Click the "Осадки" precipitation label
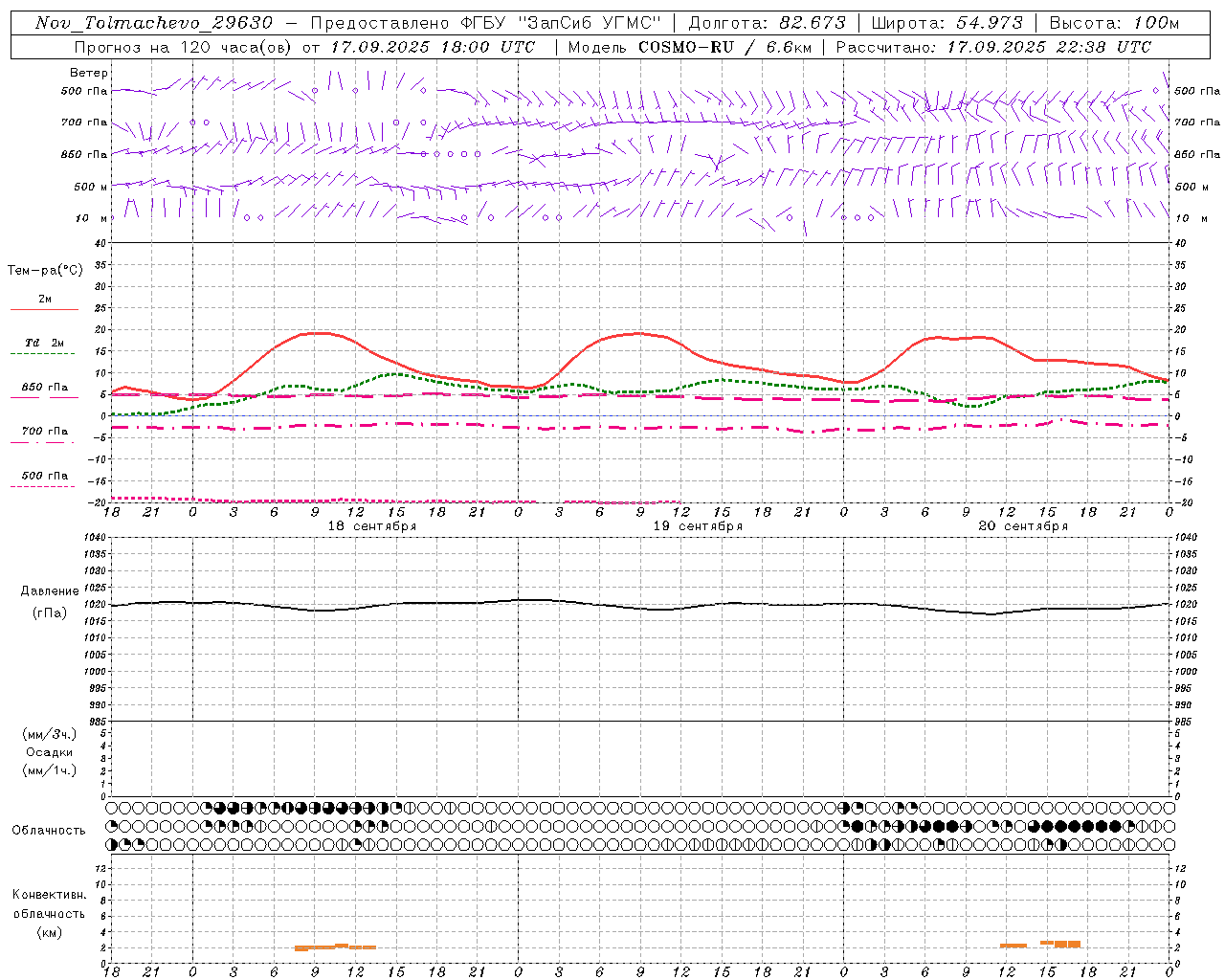The height and width of the screenshot is (980, 1225). 50,752
